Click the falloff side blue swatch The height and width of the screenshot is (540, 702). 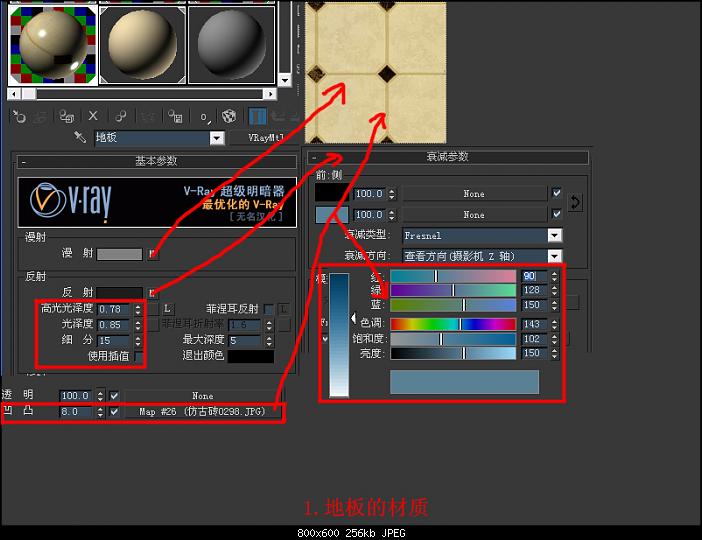(x=332, y=214)
